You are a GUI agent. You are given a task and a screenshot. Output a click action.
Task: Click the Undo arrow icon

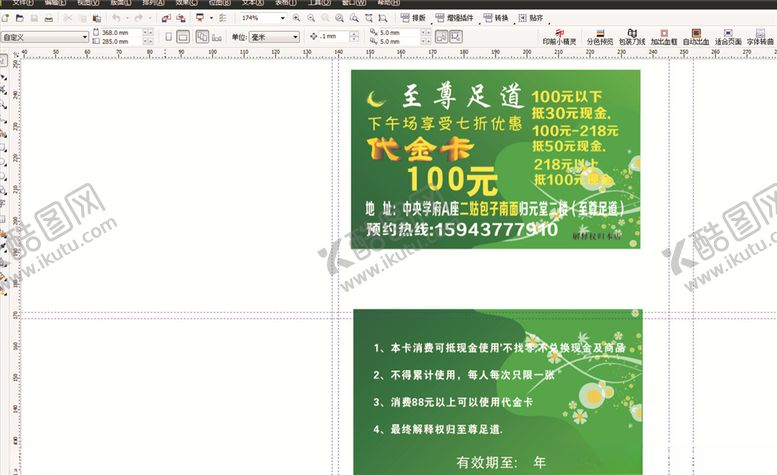[116, 18]
